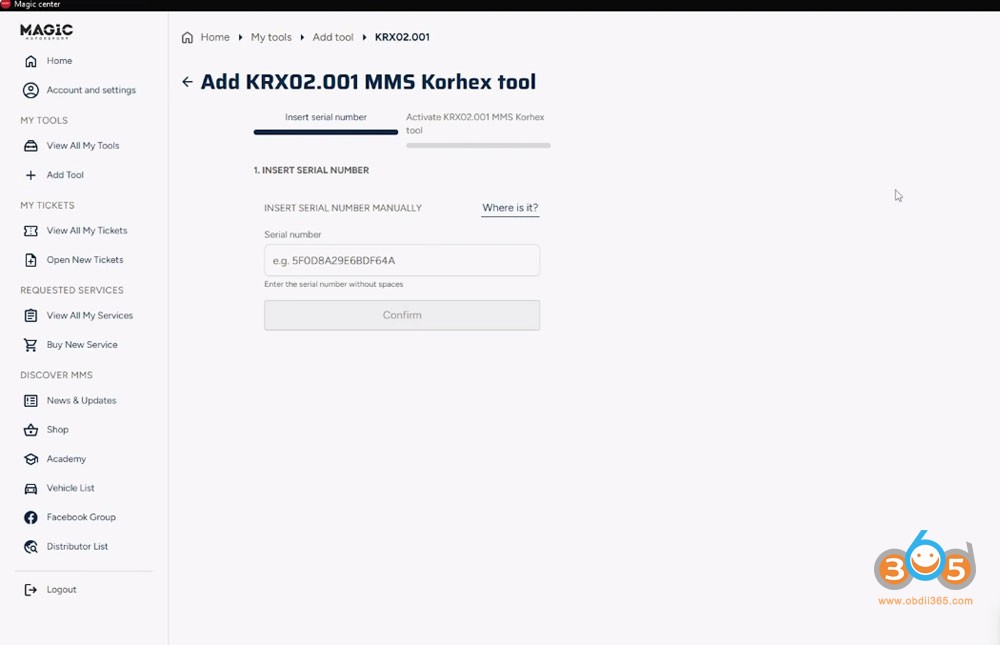The height and width of the screenshot is (645, 1000).
Task: Click the View All My Services clipboard icon
Action: [31, 316]
